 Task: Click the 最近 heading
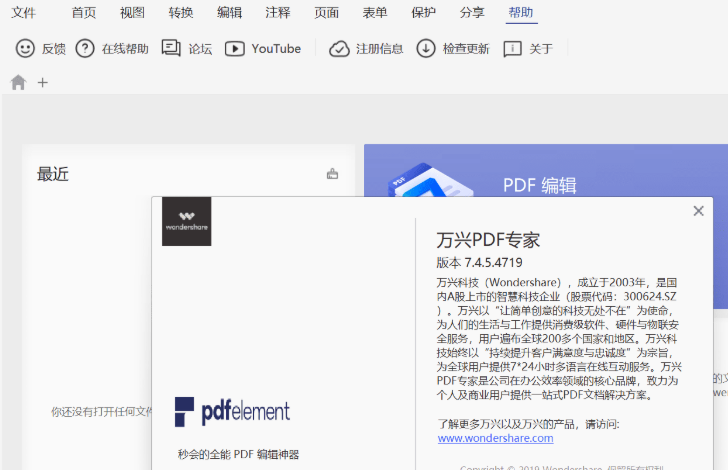click(x=53, y=174)
